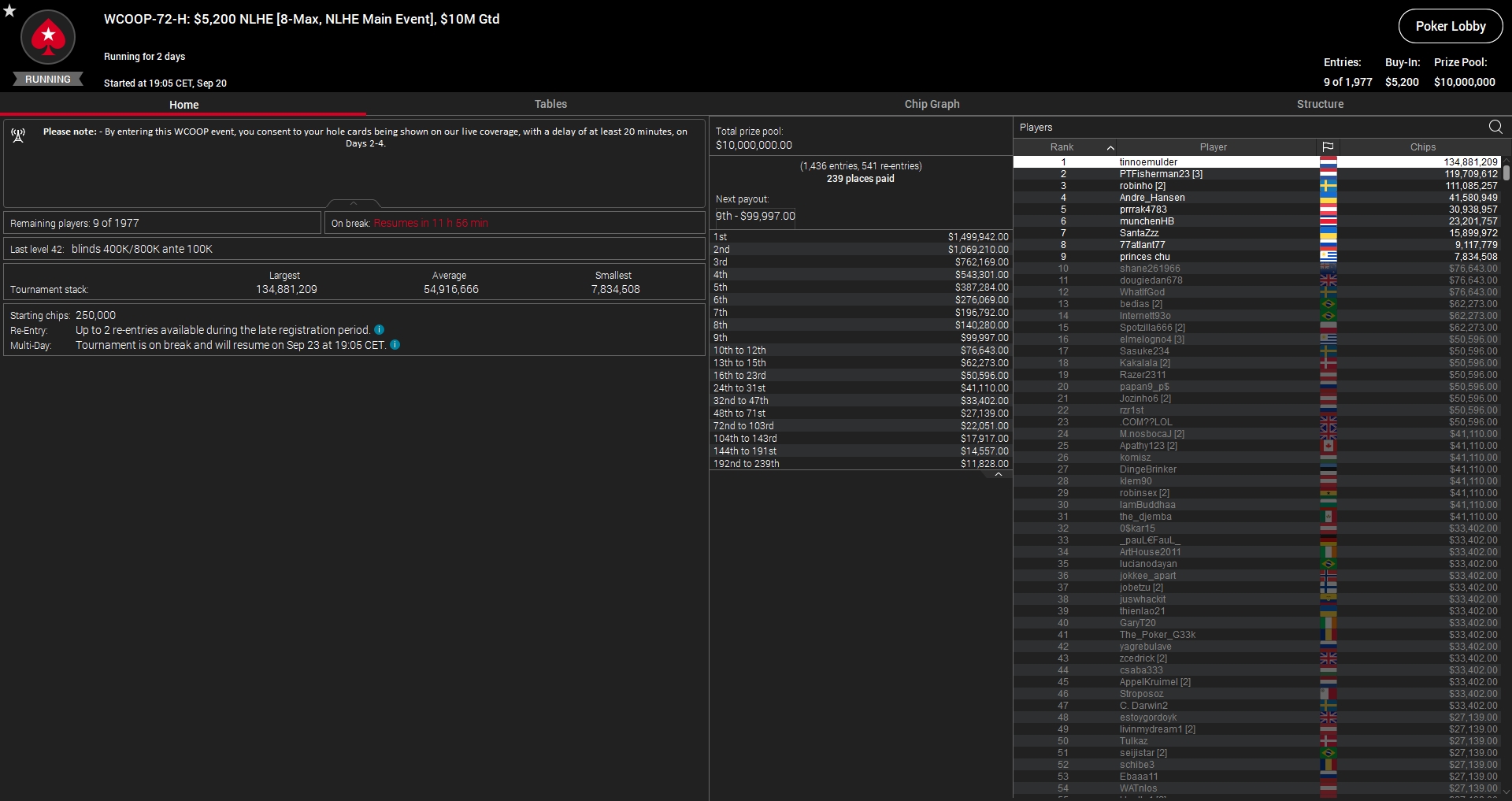Select eliminated player Kakalala [2]
The width and height of the screenshot is (1512, 801).
point(1257,363)
